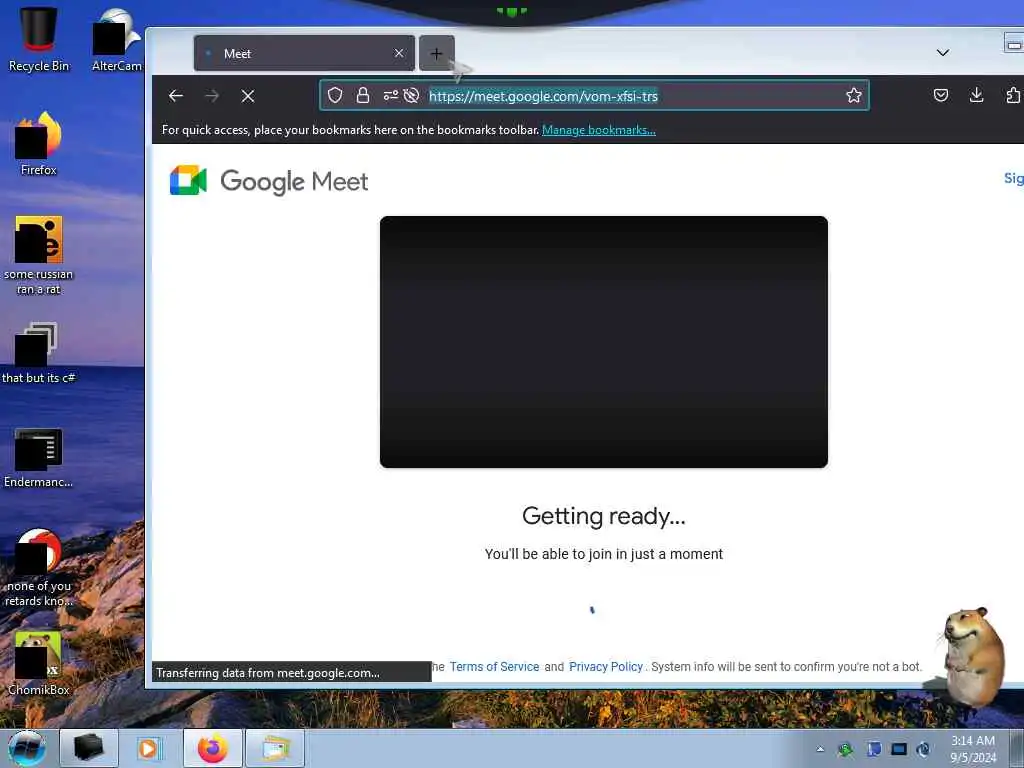Open the Endermanc... desktop shortcut
Viewport: 1024px width, 768px height.
[39, 457]
